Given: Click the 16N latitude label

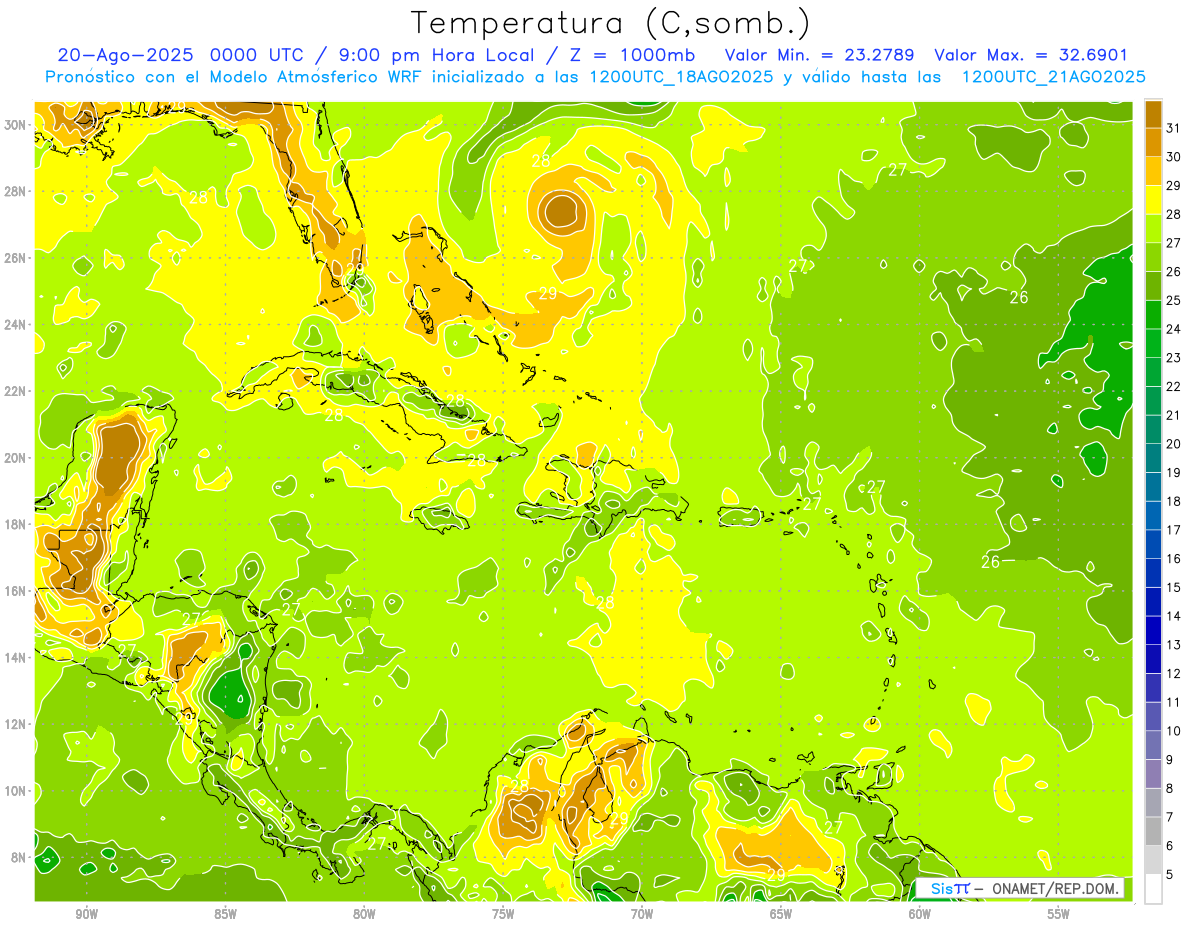Looking at the screenshot, I should click(x=16, y=591).
